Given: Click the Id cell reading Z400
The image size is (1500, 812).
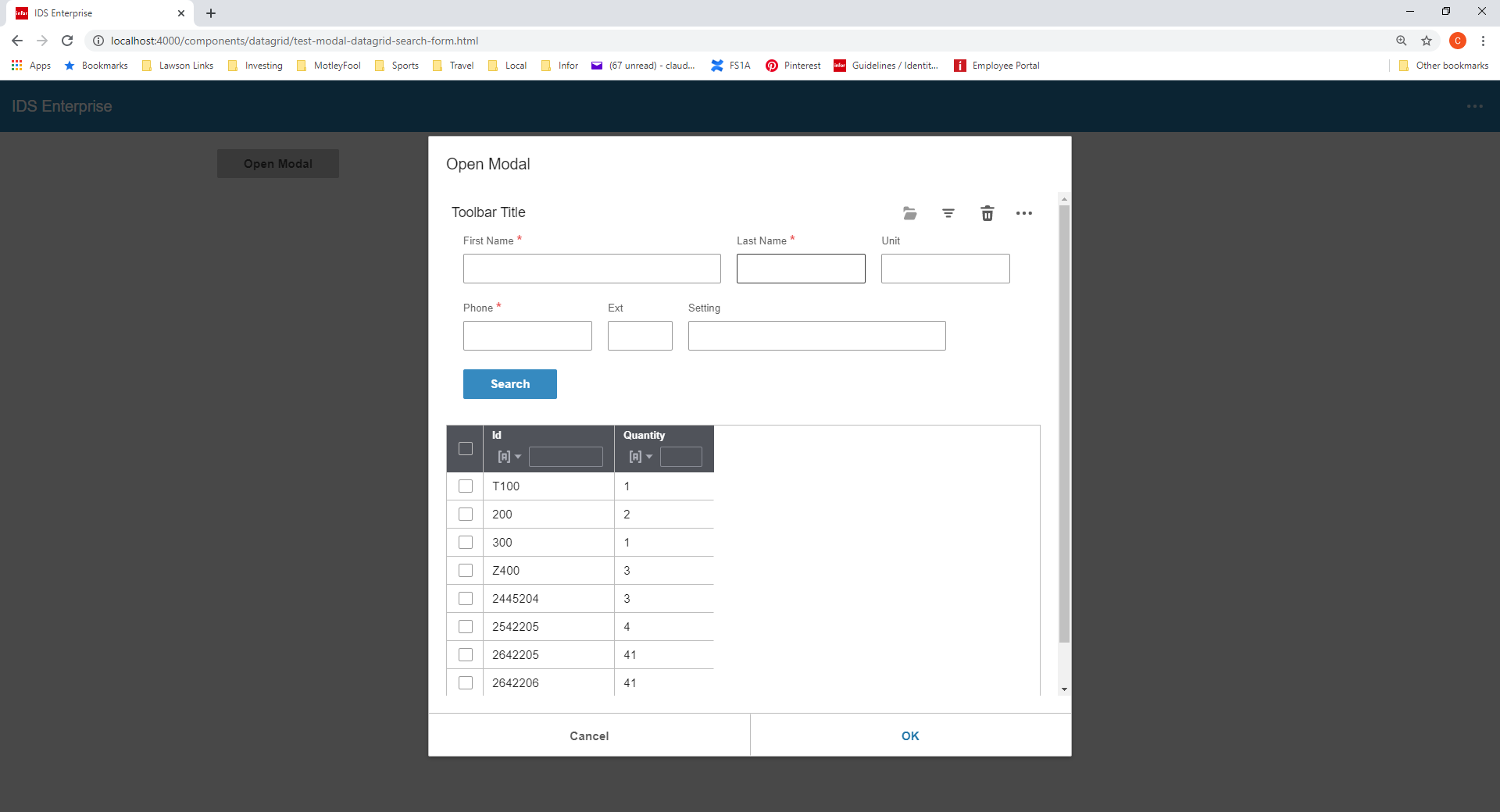Looking at the screenshot, I should (548, 571).
